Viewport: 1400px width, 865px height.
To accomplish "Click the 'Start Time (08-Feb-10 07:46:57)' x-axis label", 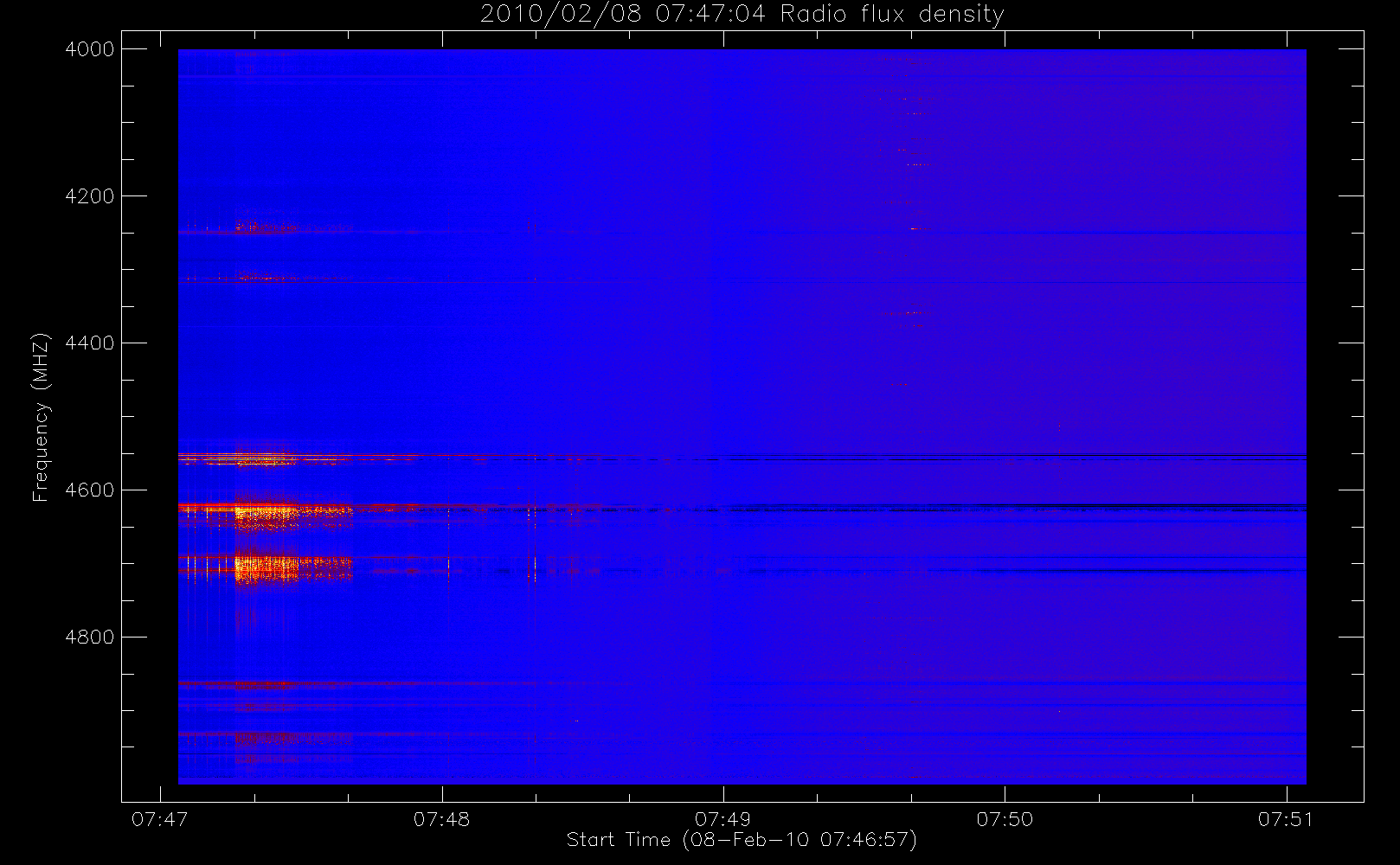I will coord(742,840).
